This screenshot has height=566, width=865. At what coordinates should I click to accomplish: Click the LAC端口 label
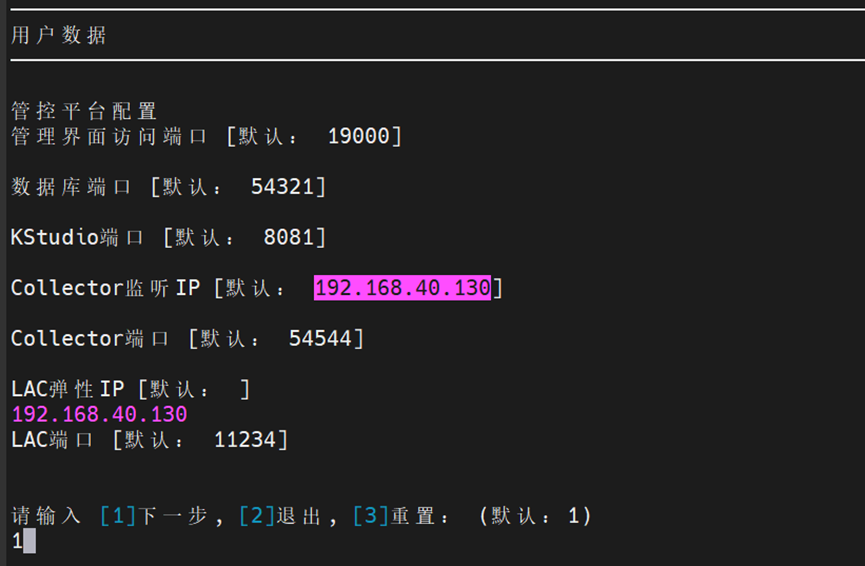52,439
